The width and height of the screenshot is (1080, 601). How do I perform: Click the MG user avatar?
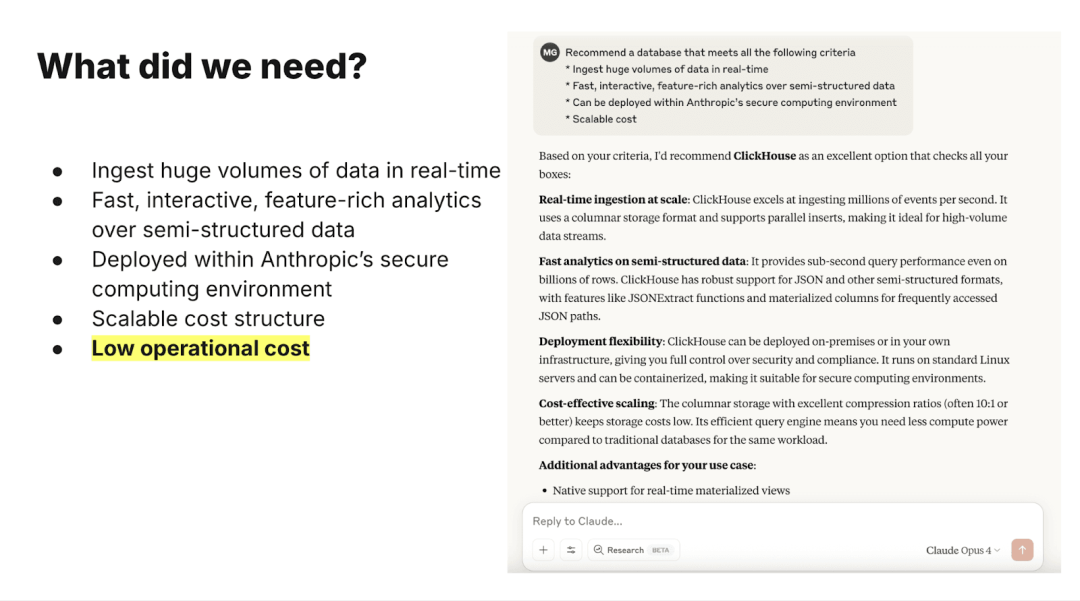tap(549, 53)
